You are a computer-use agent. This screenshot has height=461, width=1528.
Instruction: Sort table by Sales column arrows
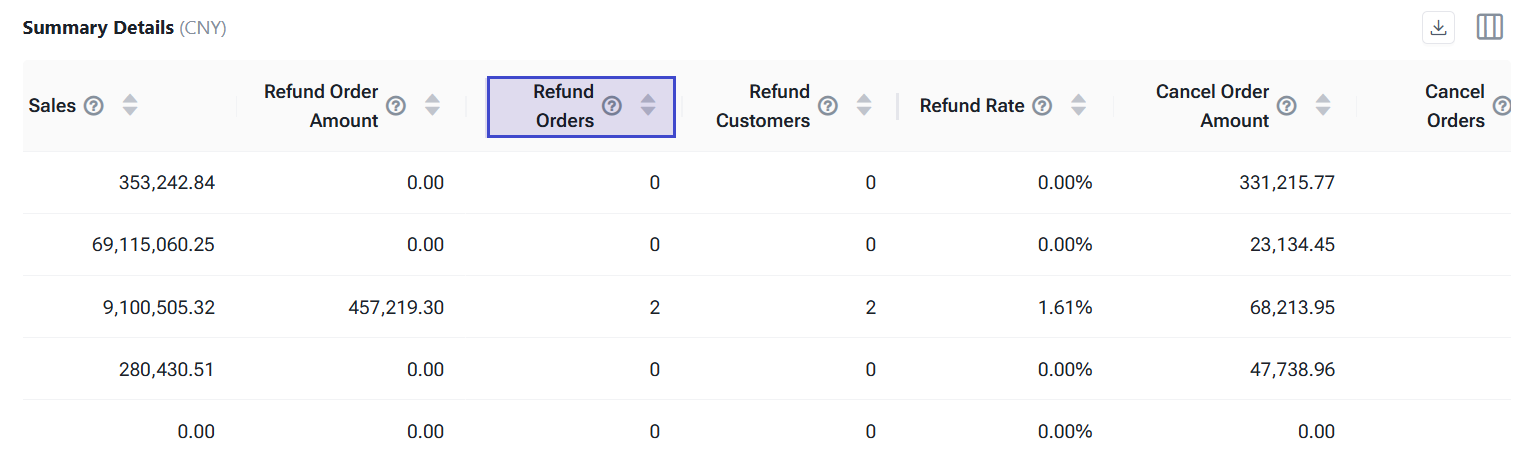(x=130, y=106)
